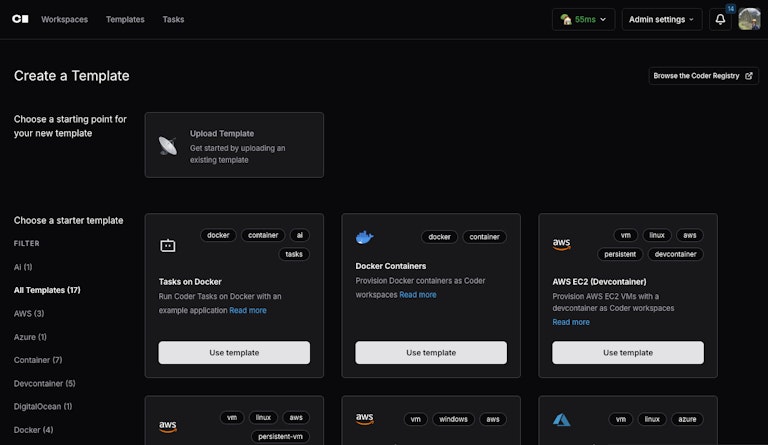This screenshot has width=768, height=445.
Task: Click the 'azure' tag
Action: click(x=687, y=419)
